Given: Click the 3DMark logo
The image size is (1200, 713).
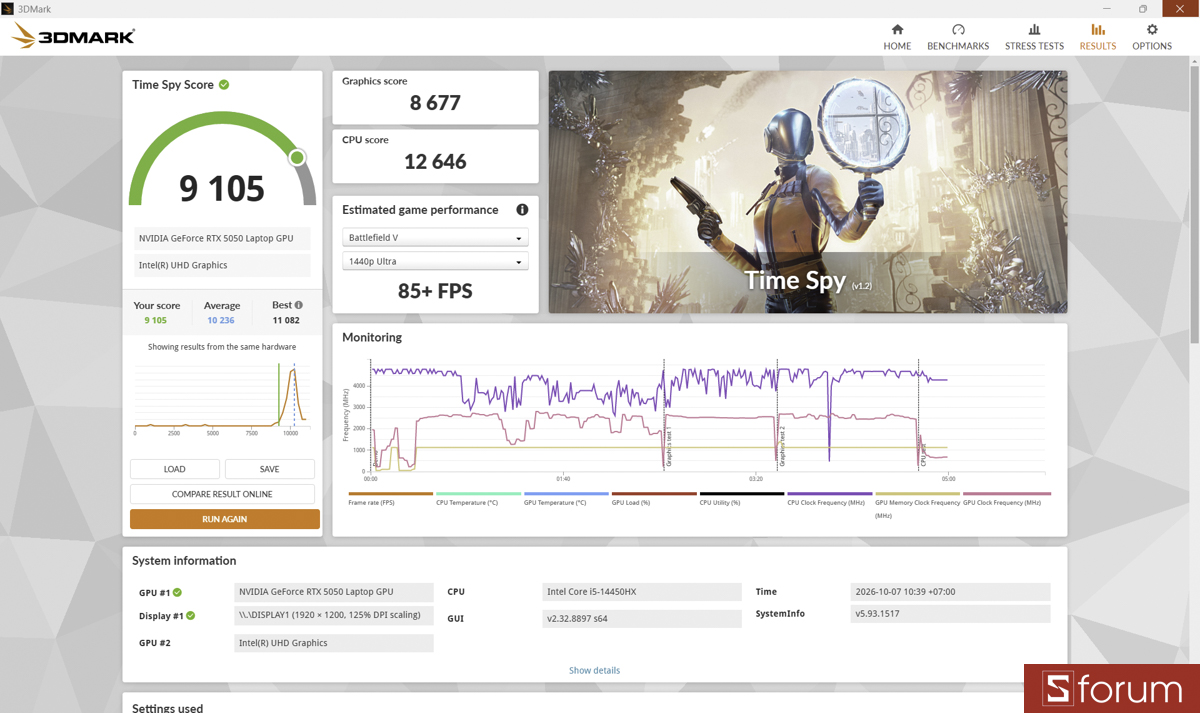Looking at the screenshot, I should (x=73, y=37).
